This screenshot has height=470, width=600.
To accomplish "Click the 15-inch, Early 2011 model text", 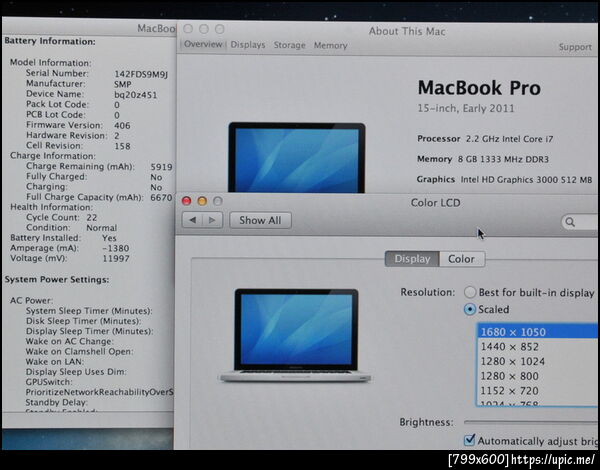I will coord(466,109).
